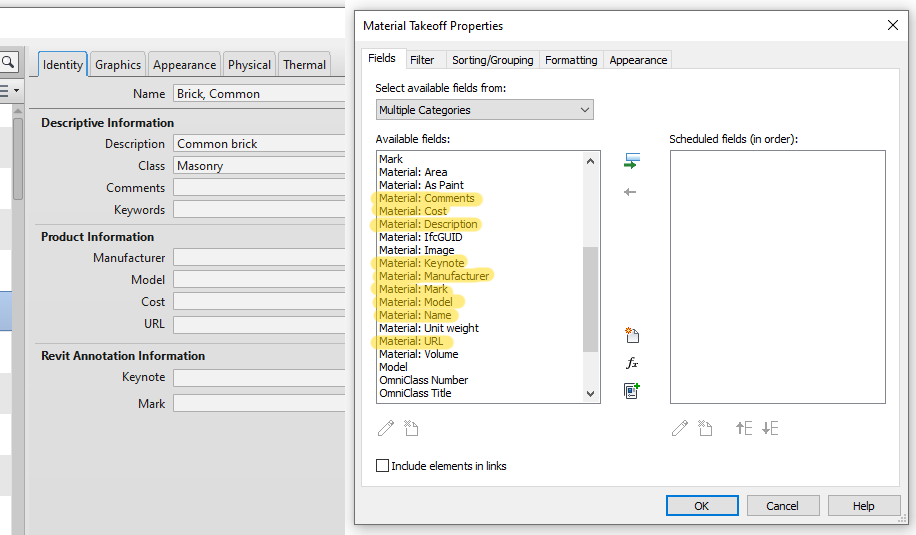Click the Cancel button
Image resolution: width=916 pixels, height=535 pixels.
click(x=782, y=506)
